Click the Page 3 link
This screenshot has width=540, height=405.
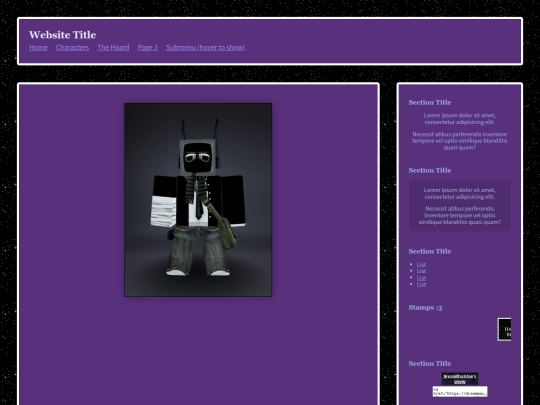148,48
